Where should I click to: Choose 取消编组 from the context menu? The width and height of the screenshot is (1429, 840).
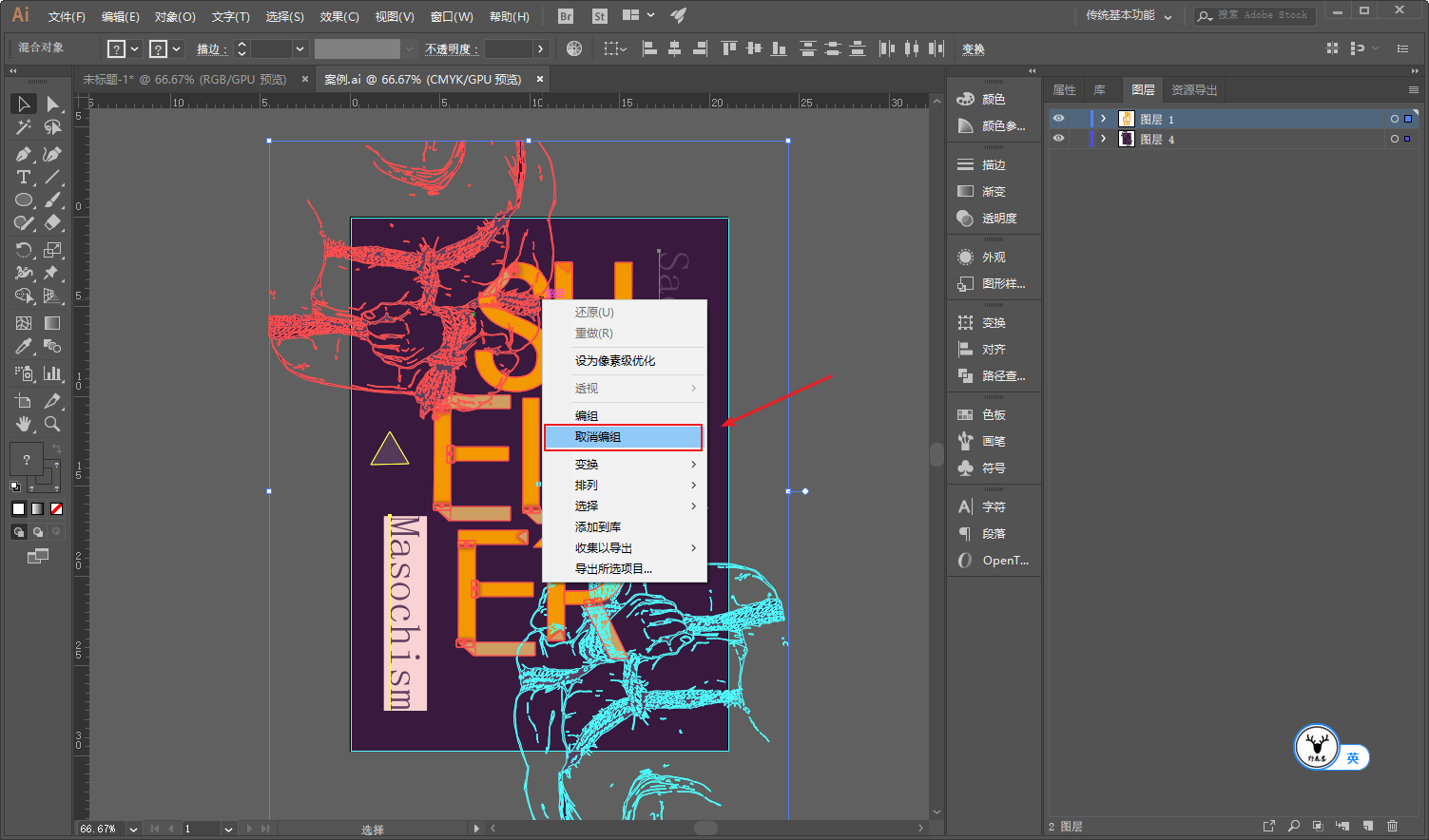coord(624,437)
